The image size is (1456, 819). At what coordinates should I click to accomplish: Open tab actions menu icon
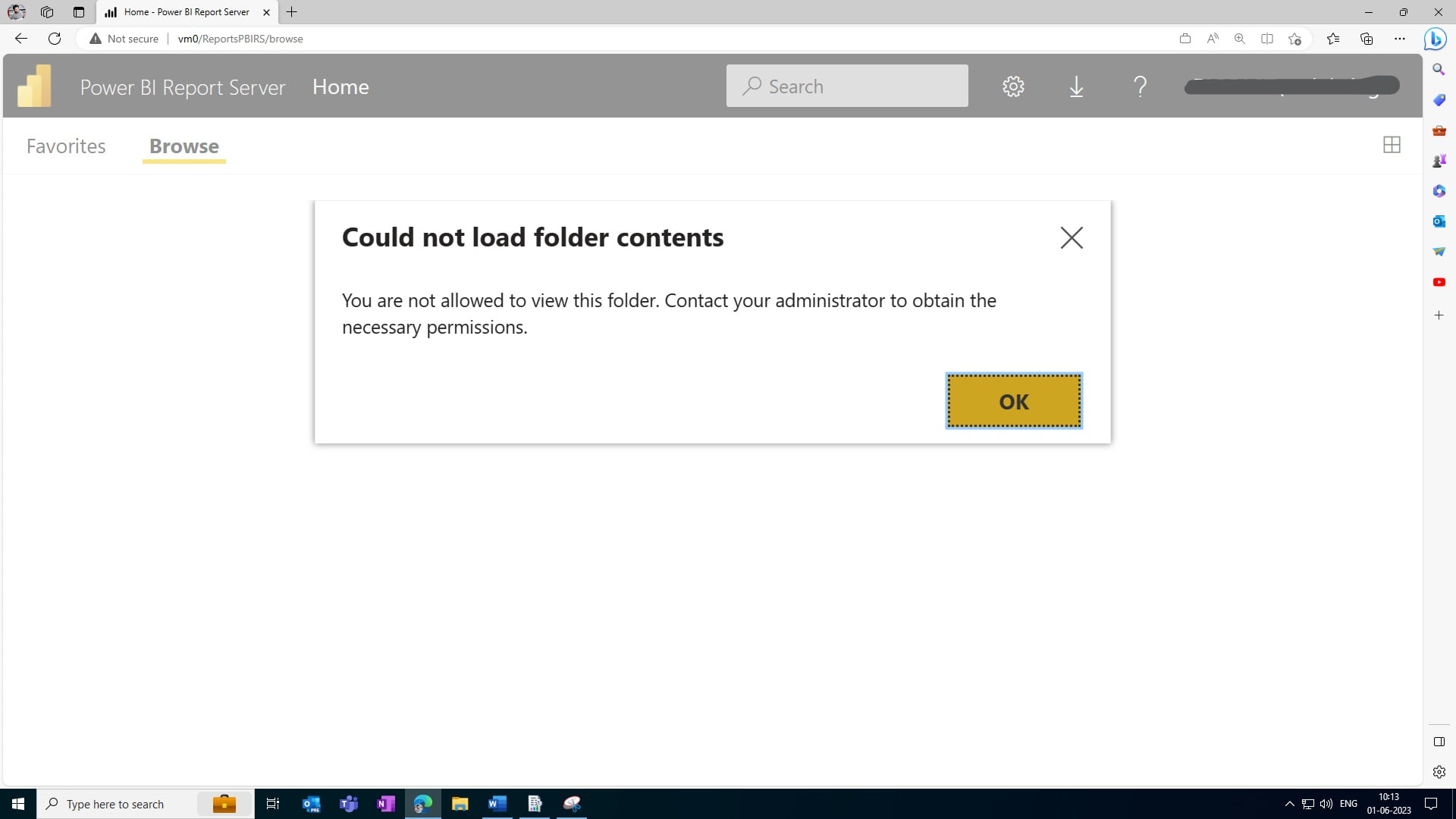pos(79,12)
